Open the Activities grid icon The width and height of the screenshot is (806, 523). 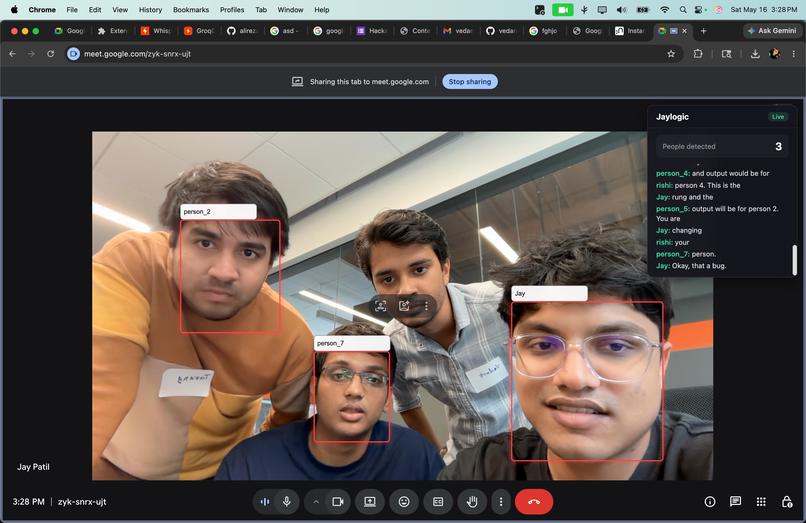(x=761, y=501)
